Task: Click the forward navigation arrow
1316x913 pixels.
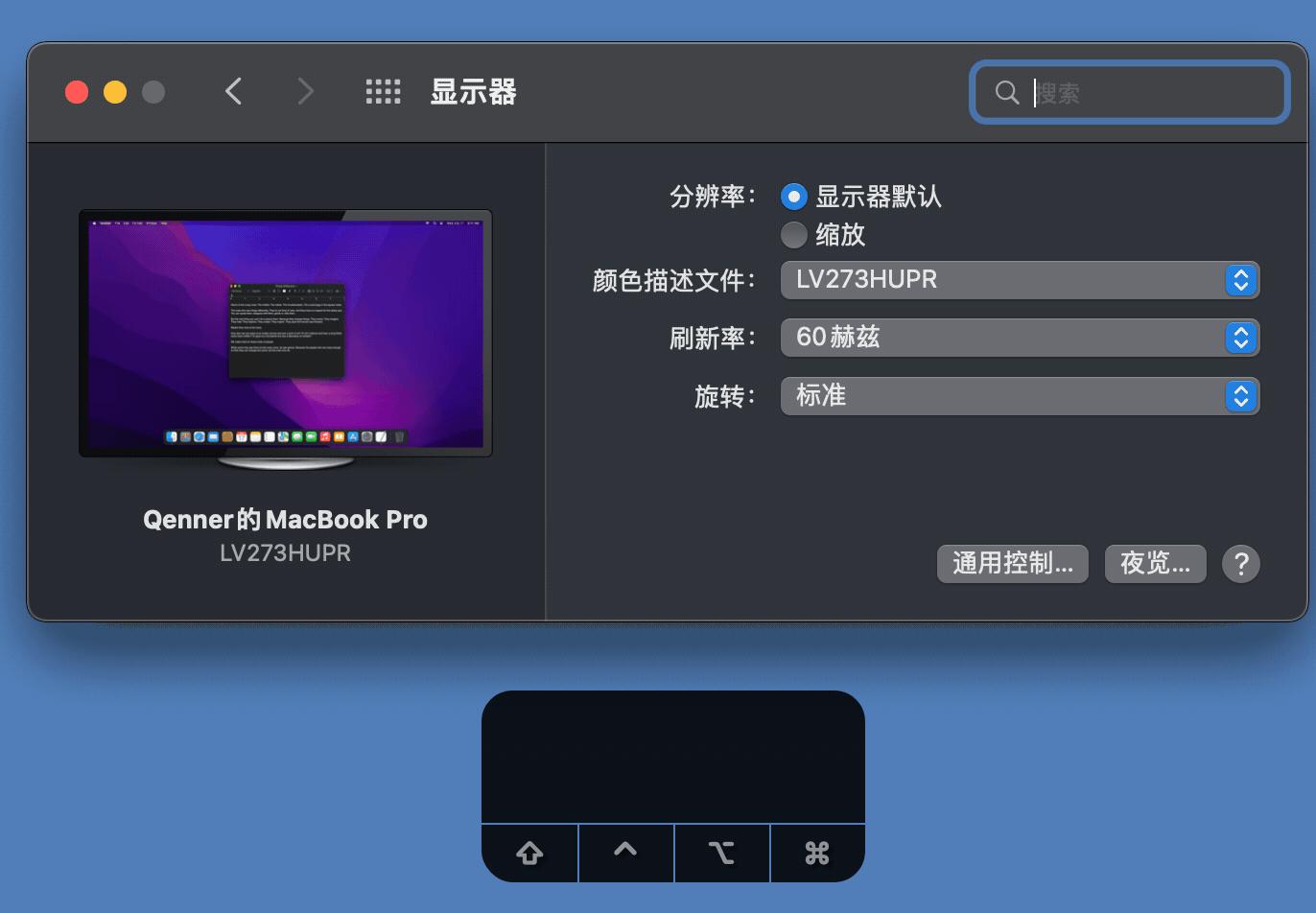Action: click(x=304, y=91)
